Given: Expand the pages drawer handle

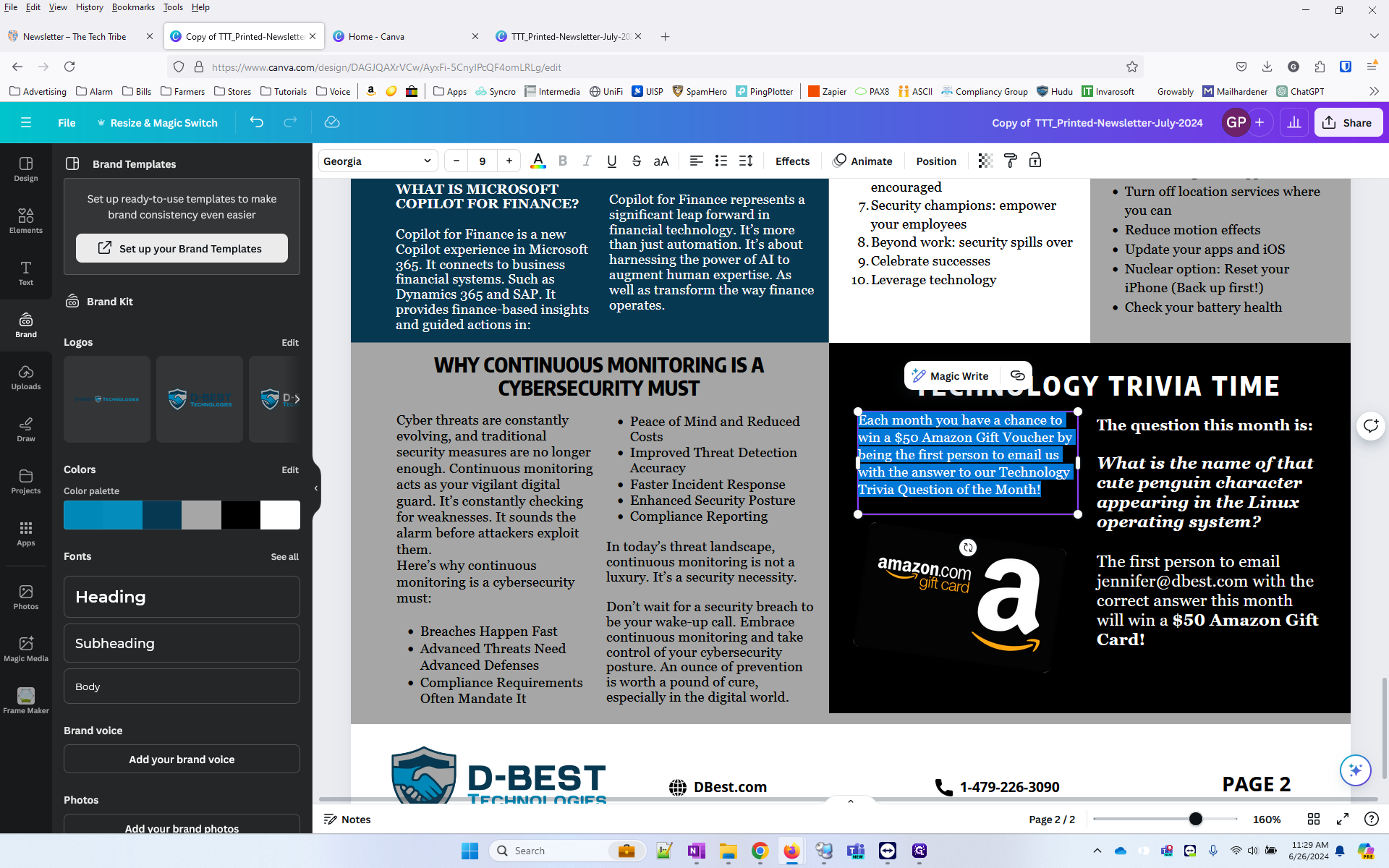Looking at the screenshot, I should [851, 801].
